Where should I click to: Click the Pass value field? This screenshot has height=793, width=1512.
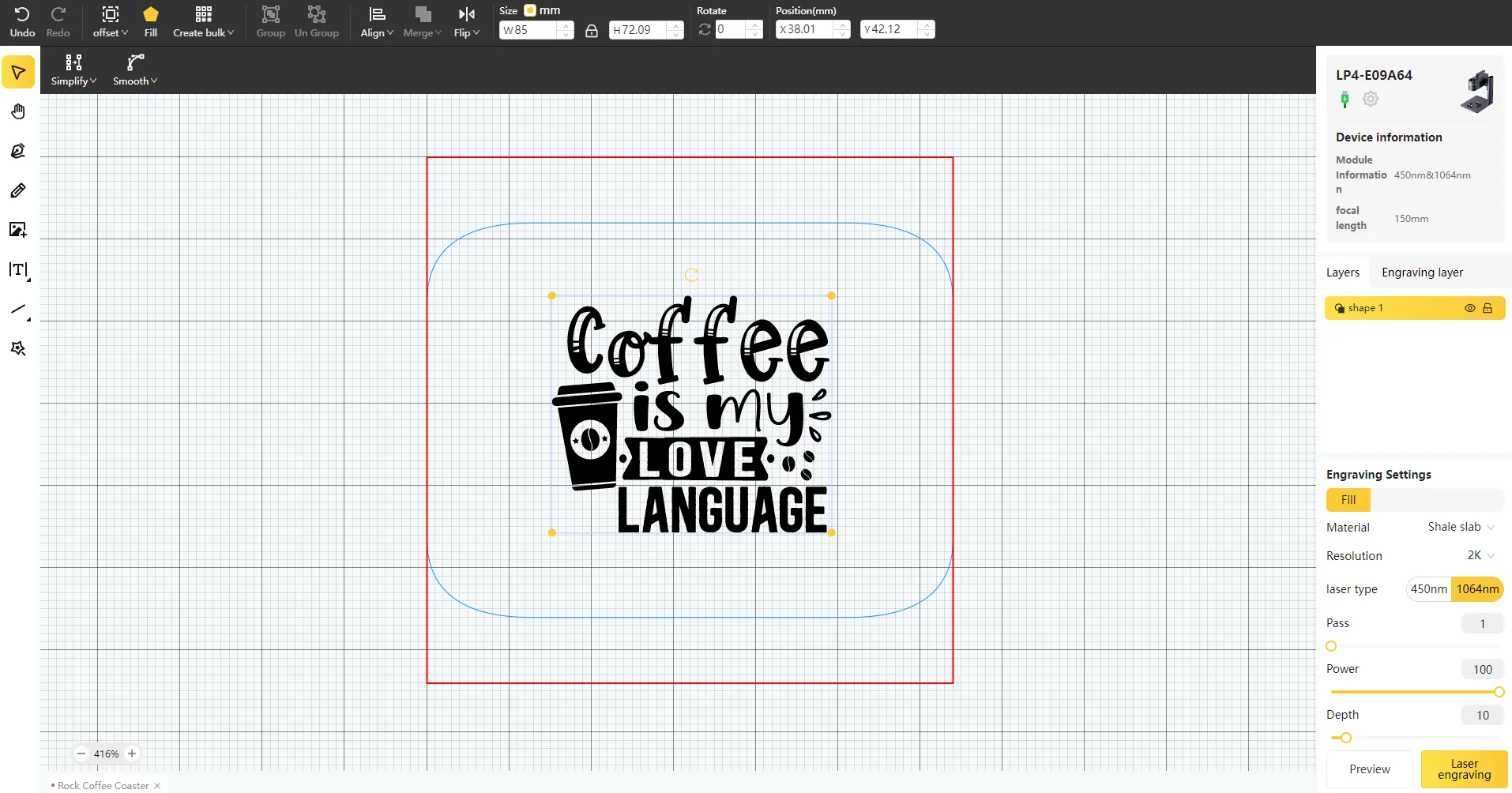1482,624
